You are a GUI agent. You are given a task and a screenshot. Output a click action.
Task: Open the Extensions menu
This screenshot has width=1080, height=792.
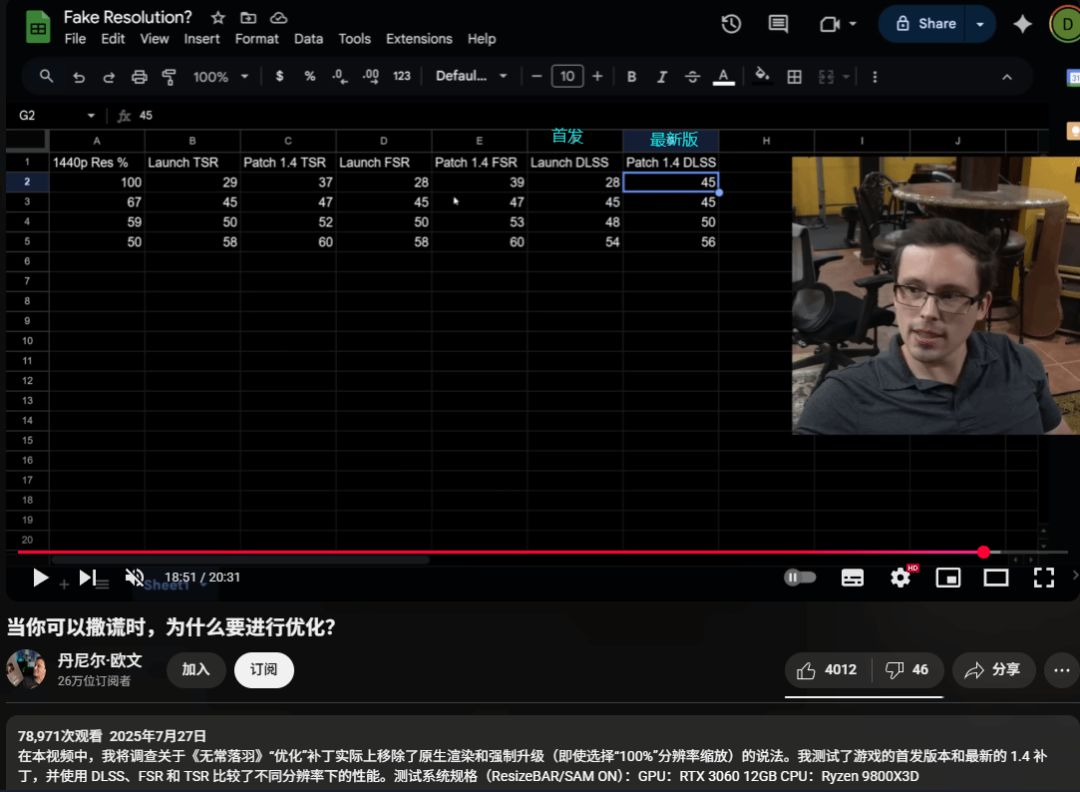click(419, 39)
